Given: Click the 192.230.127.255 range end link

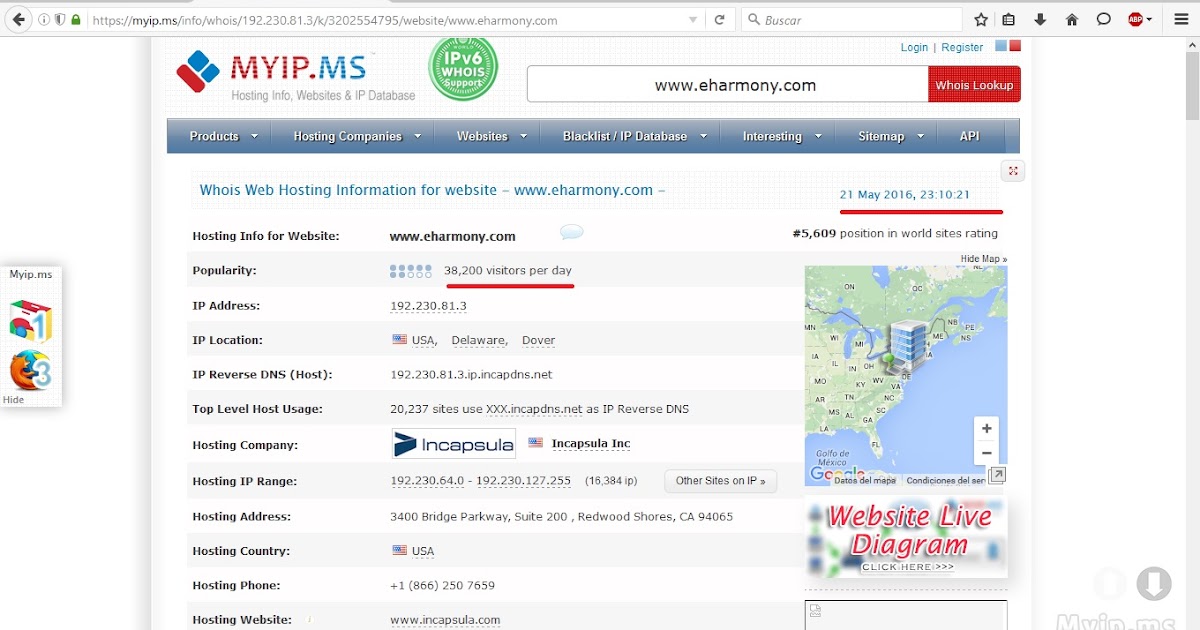Looking at the screenshot, I should [523, 481].
